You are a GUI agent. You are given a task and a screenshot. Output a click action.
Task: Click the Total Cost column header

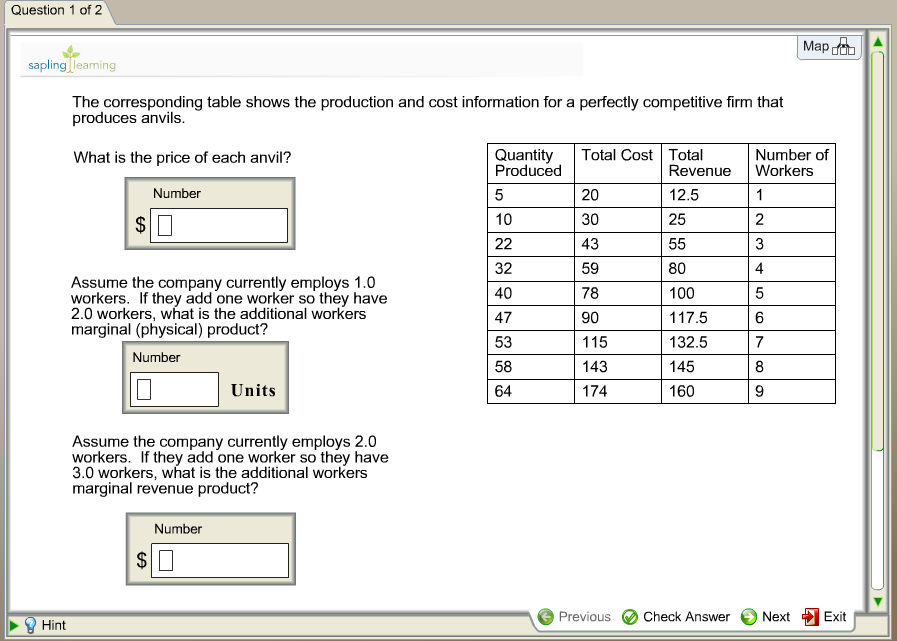pos(618,163)
